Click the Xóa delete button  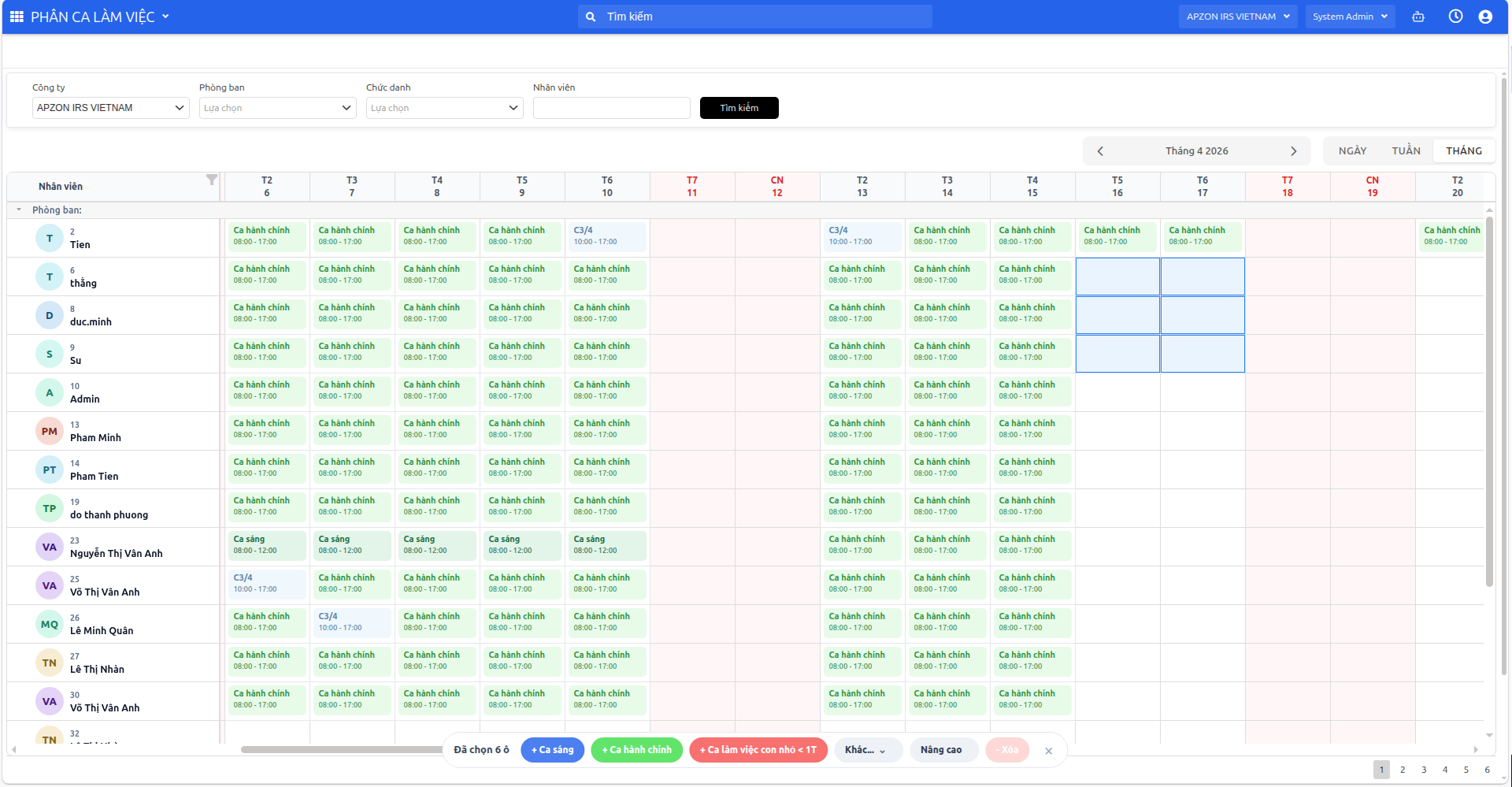click(1007, 750)
